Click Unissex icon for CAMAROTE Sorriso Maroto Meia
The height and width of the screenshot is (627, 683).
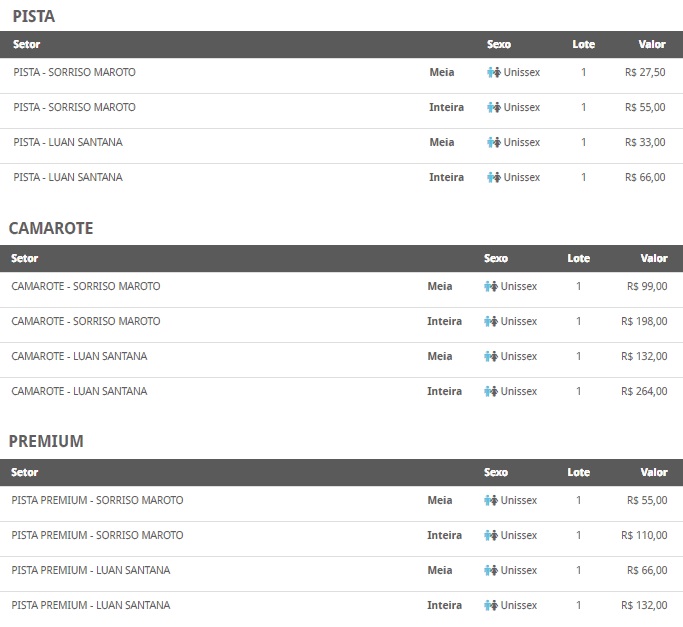(491, 286)
